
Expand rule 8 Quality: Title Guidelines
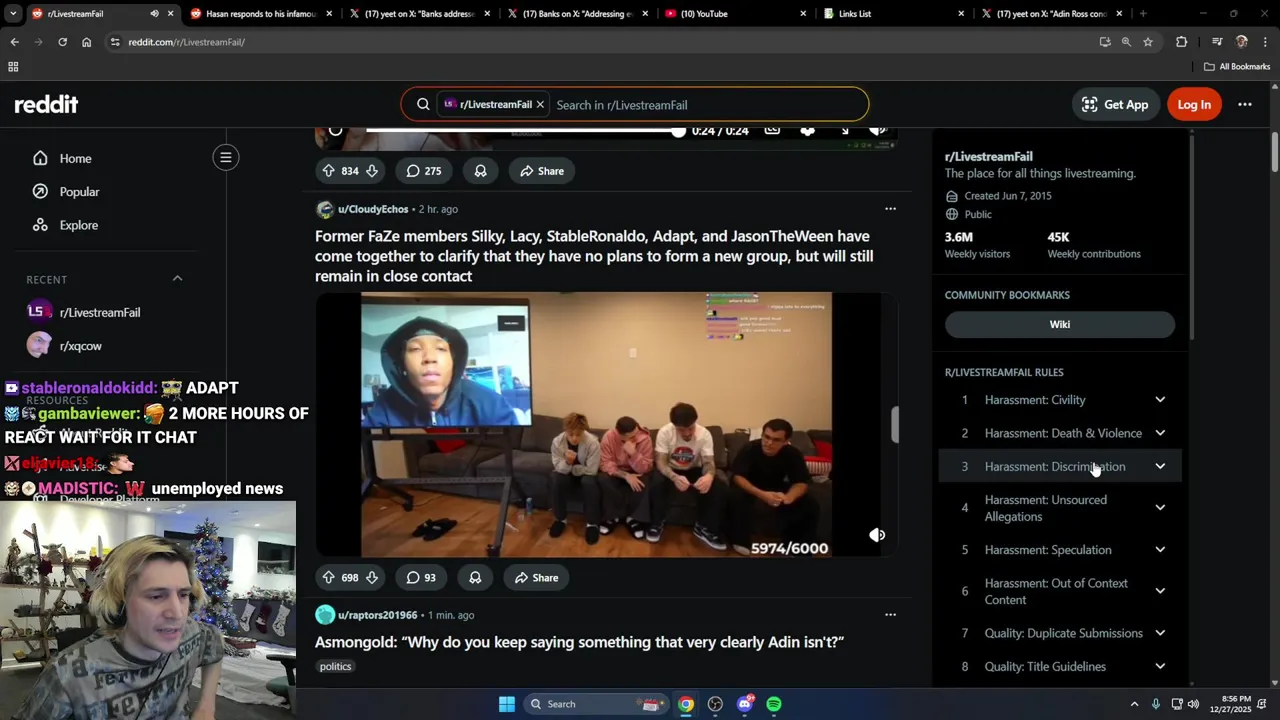point(1060,667)
